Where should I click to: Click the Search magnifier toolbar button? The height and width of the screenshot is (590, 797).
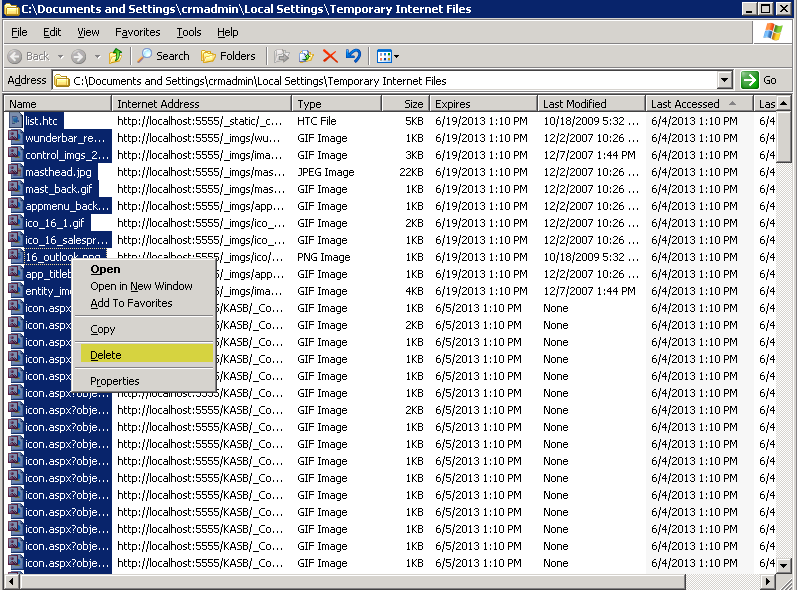(x=164, y=56)
